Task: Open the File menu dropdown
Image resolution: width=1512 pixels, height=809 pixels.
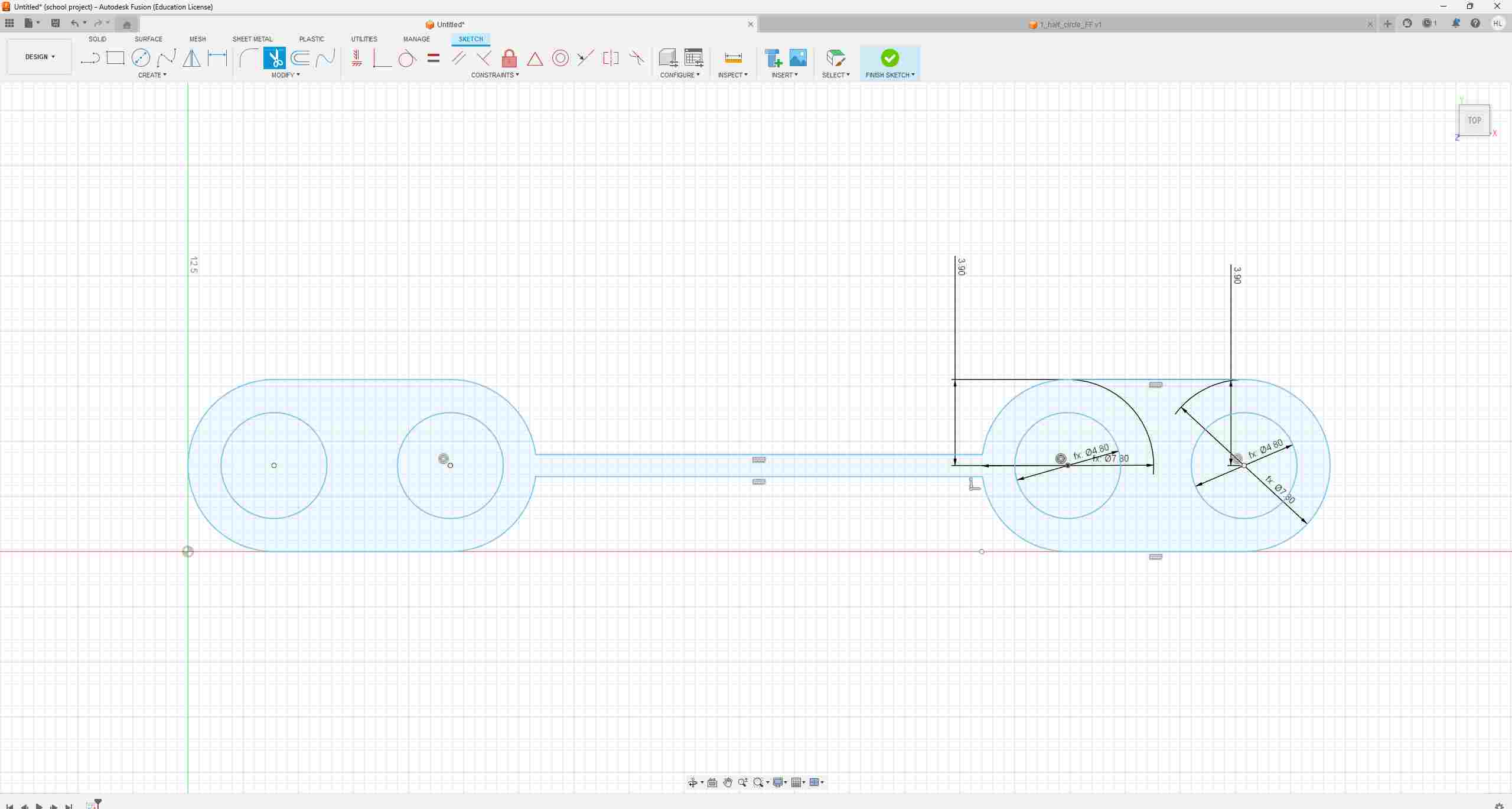Action: click(x=32, y=23)
